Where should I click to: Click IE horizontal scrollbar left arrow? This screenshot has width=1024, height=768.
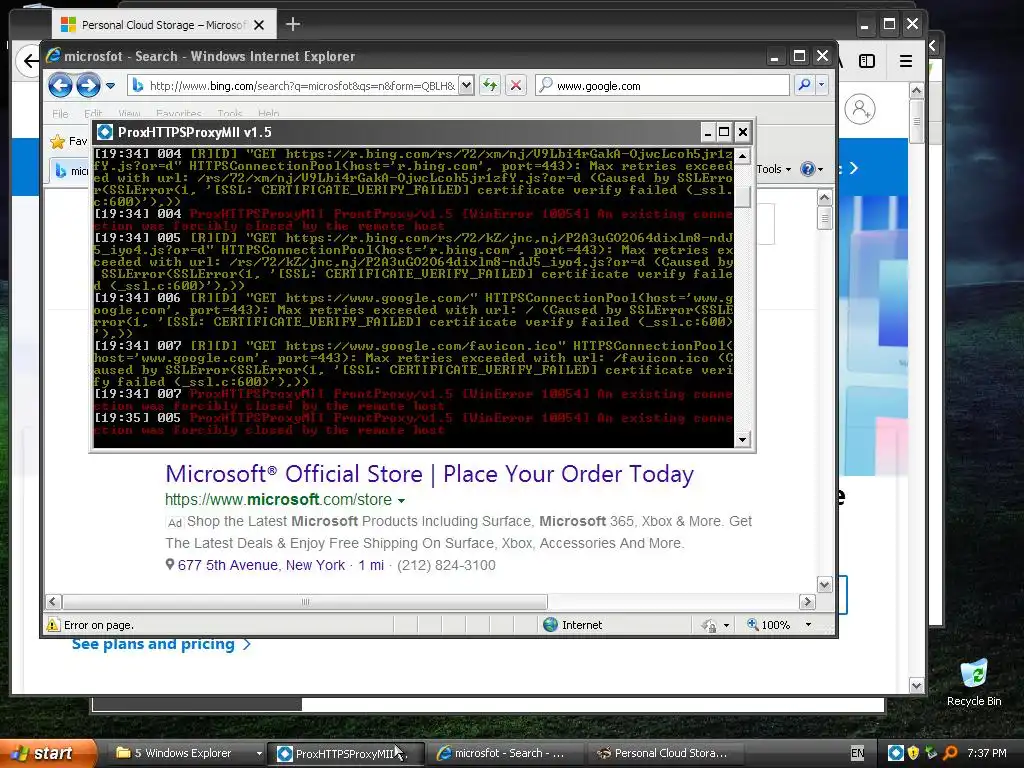54,601
